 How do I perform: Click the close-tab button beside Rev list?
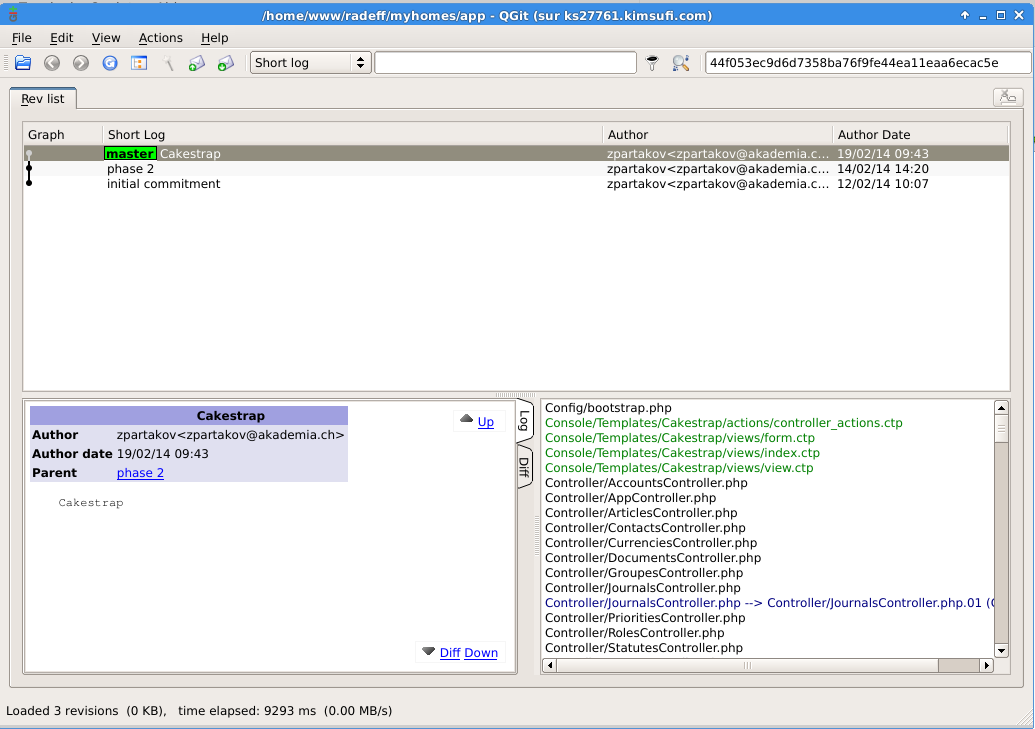[1008, 97]
